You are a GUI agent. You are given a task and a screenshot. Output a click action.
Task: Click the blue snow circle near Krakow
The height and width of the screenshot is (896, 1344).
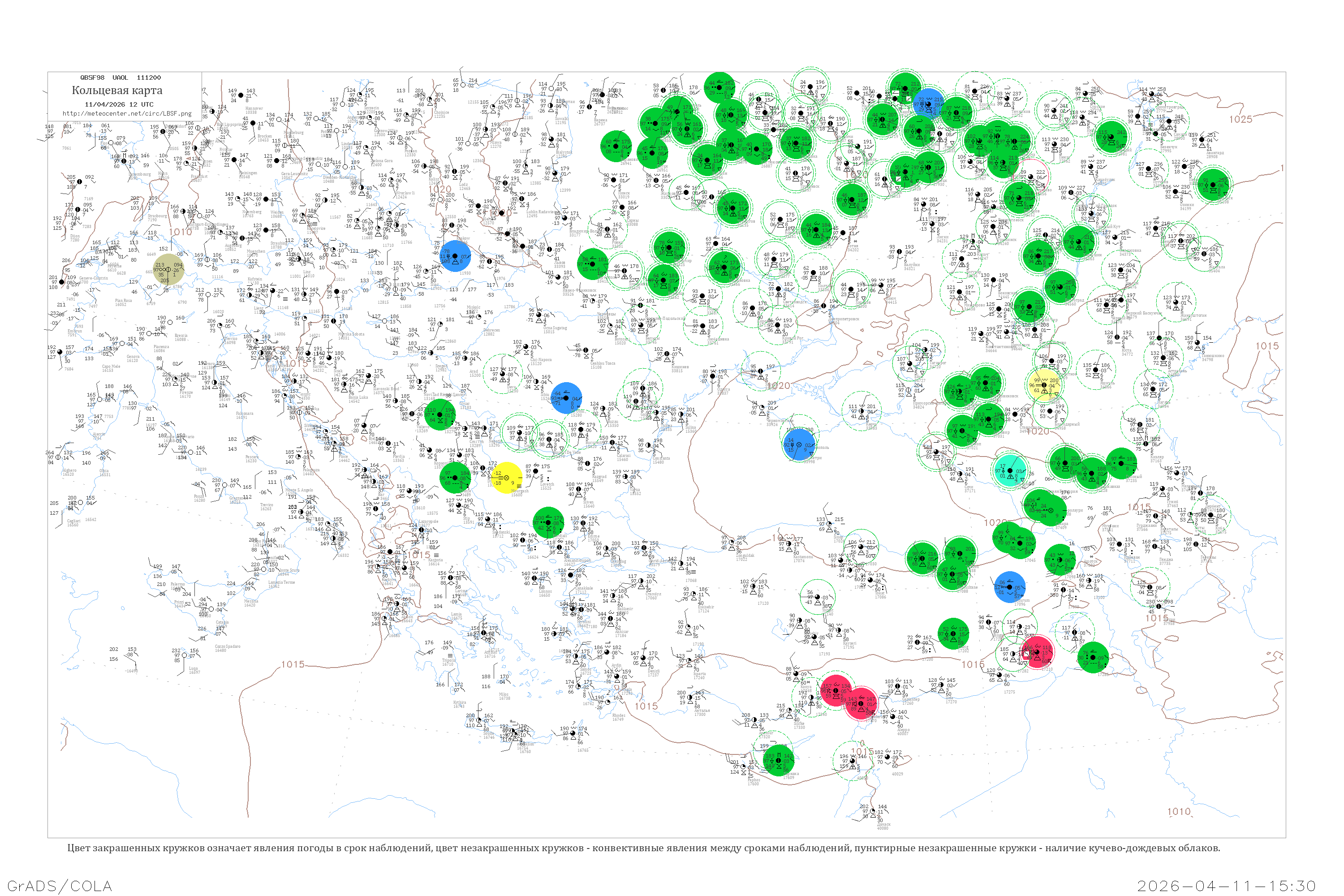pyautogui.click(x=456, y=255)
